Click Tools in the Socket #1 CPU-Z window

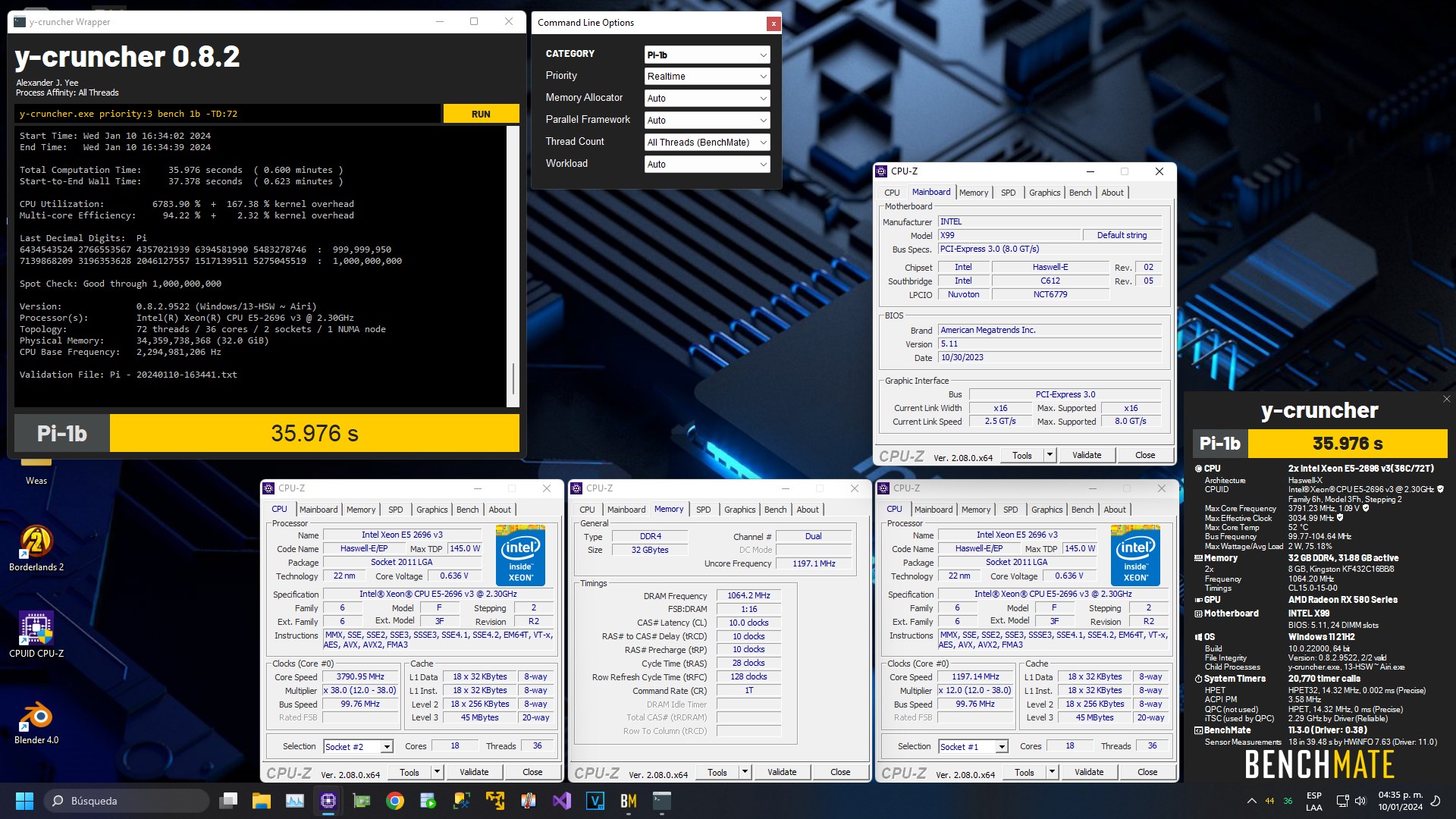(1024, 772)
